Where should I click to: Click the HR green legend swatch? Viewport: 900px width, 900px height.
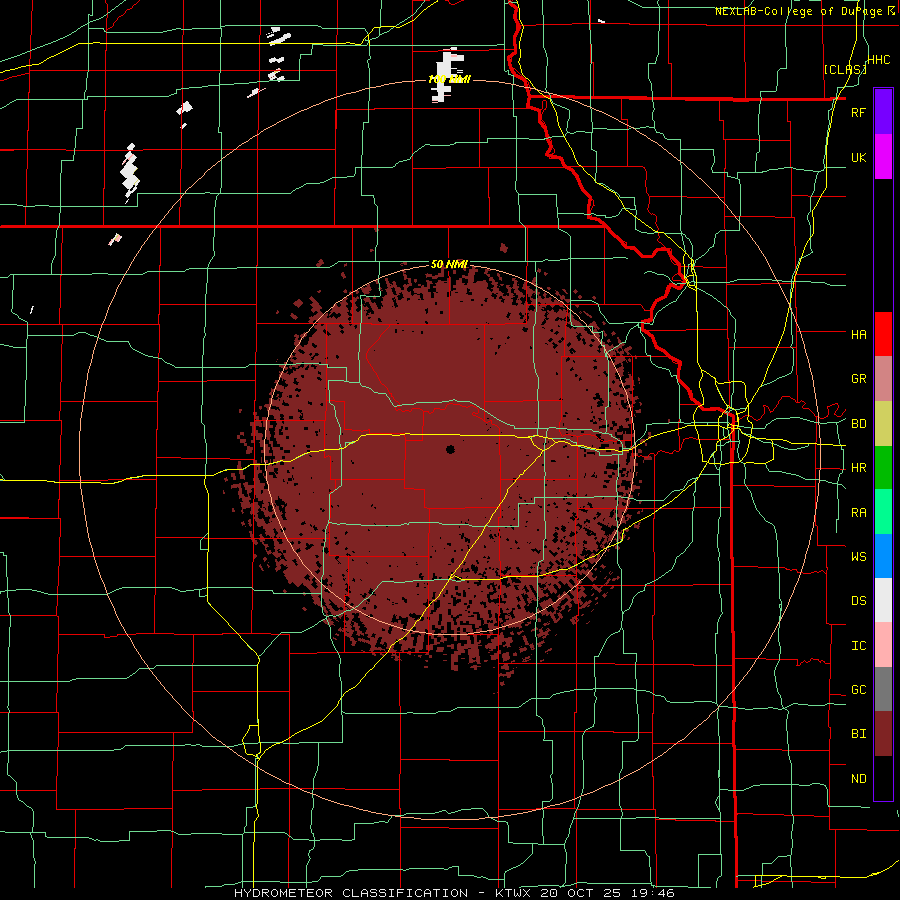click(883, 468)
